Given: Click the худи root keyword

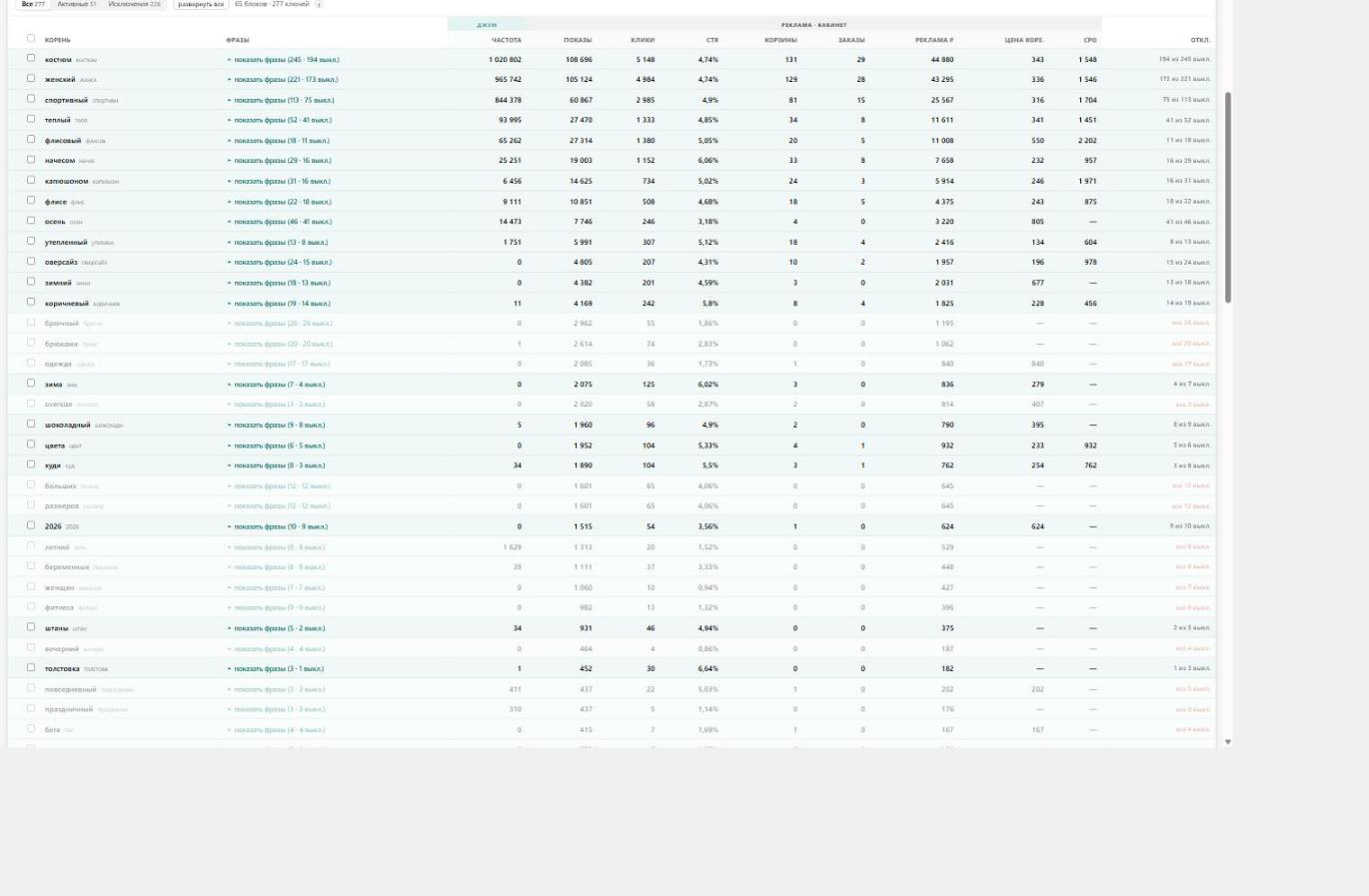Looking at the screenshot, I should (53, 465).
